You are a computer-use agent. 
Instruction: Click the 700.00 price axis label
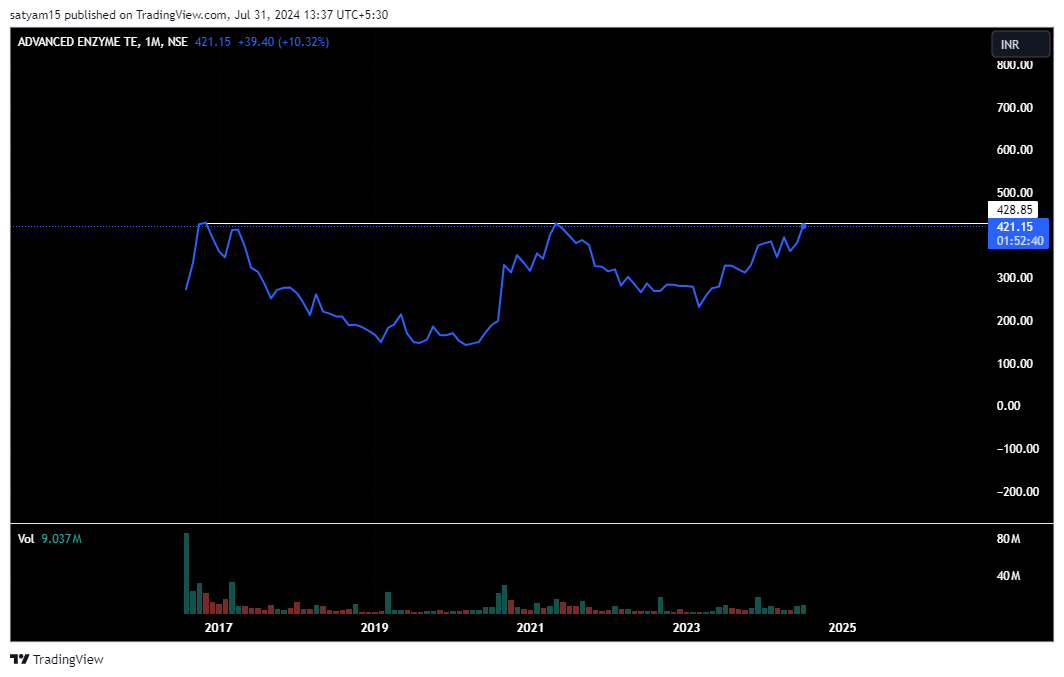click(x=1014, y=107)
